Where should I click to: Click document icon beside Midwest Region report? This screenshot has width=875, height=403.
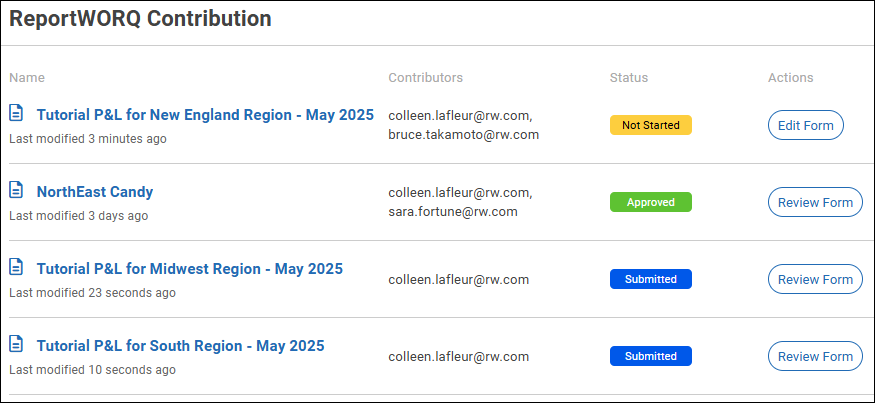click(x=16, y=267)
